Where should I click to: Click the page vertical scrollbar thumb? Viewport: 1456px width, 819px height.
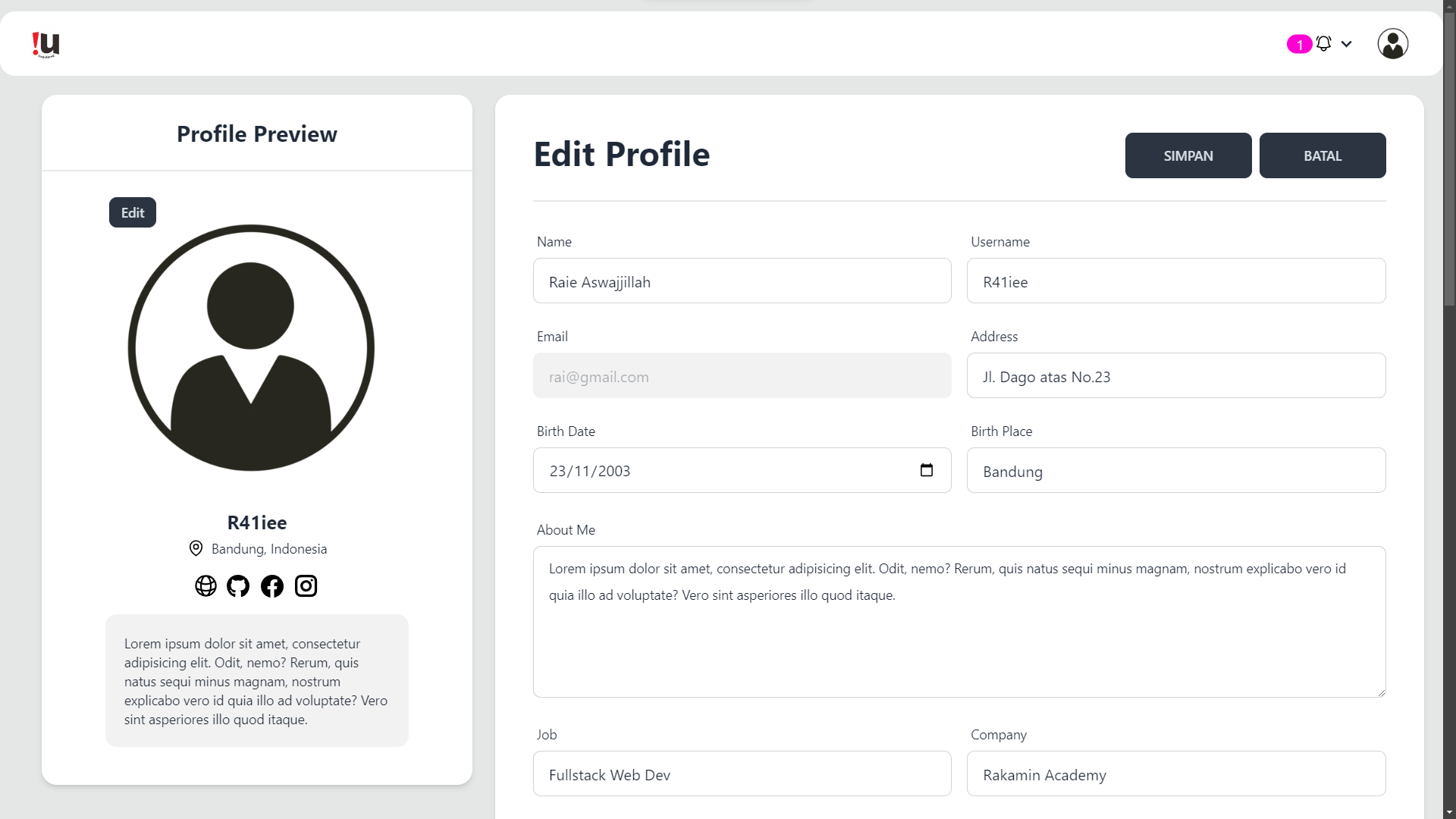(1449, 159)
